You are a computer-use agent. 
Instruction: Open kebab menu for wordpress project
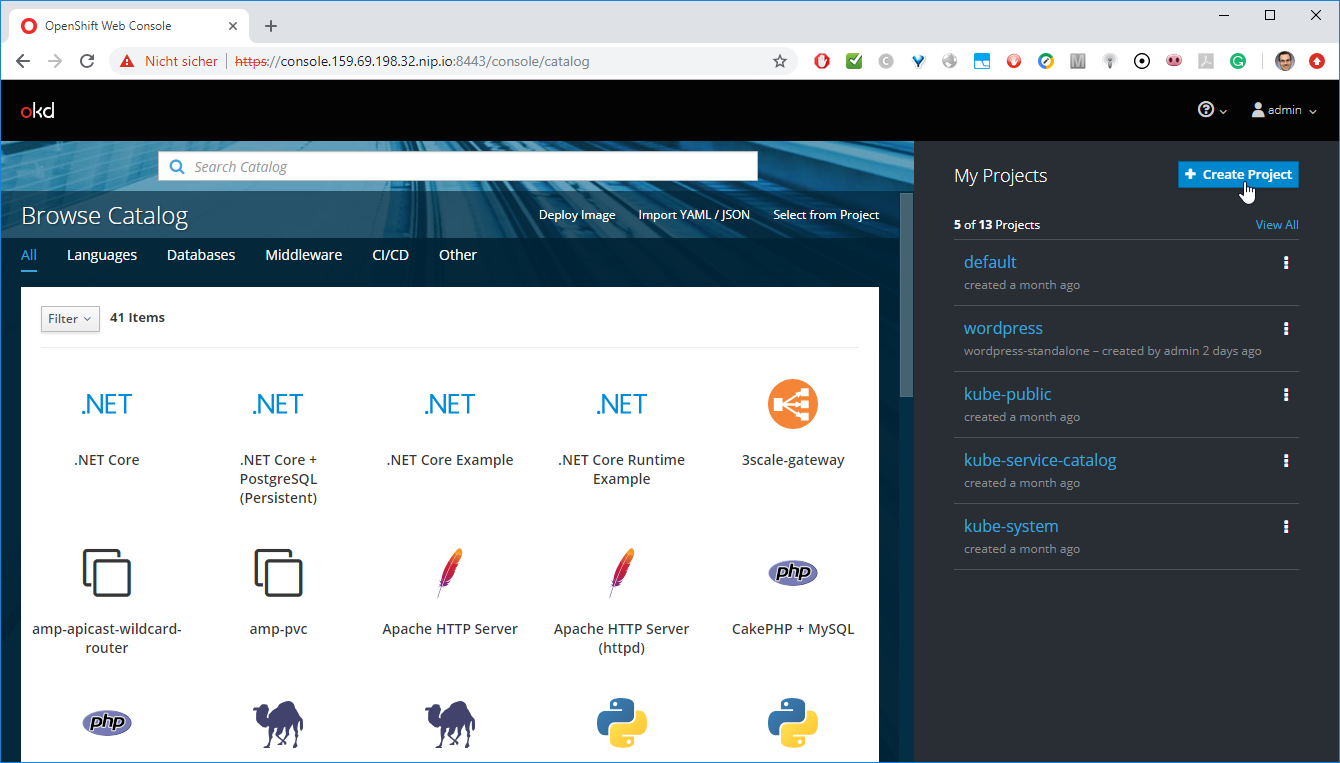[1286, 329]
